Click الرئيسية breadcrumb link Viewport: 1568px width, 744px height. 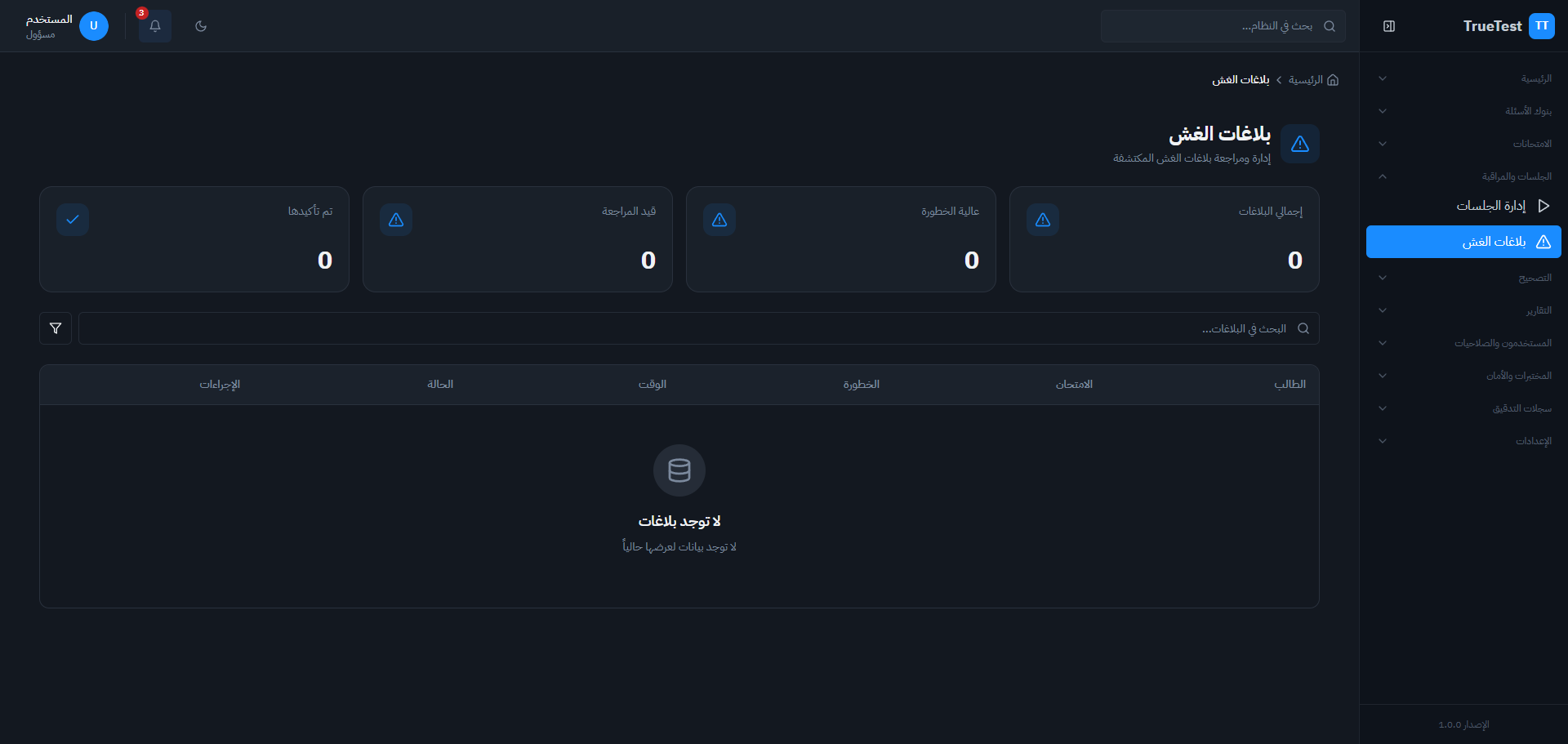(1305, 80)
